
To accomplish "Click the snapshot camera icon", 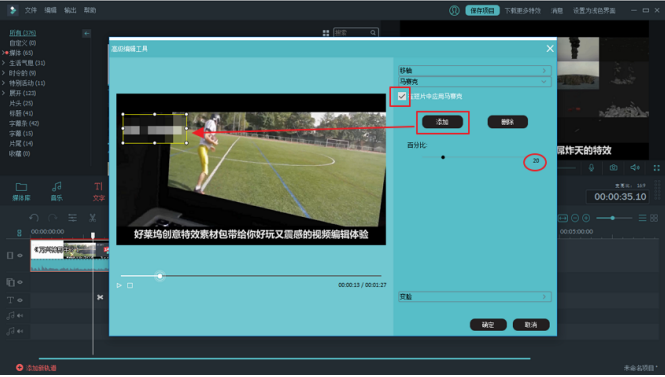I will click(x=613, y=168).
